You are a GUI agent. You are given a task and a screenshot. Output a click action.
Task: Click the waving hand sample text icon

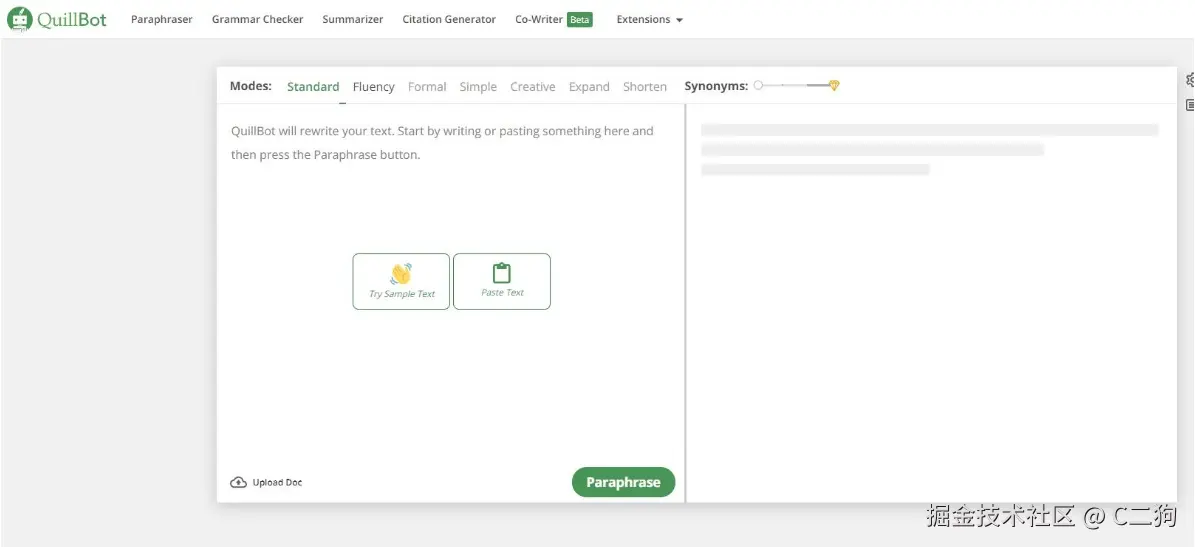[401, 274]
